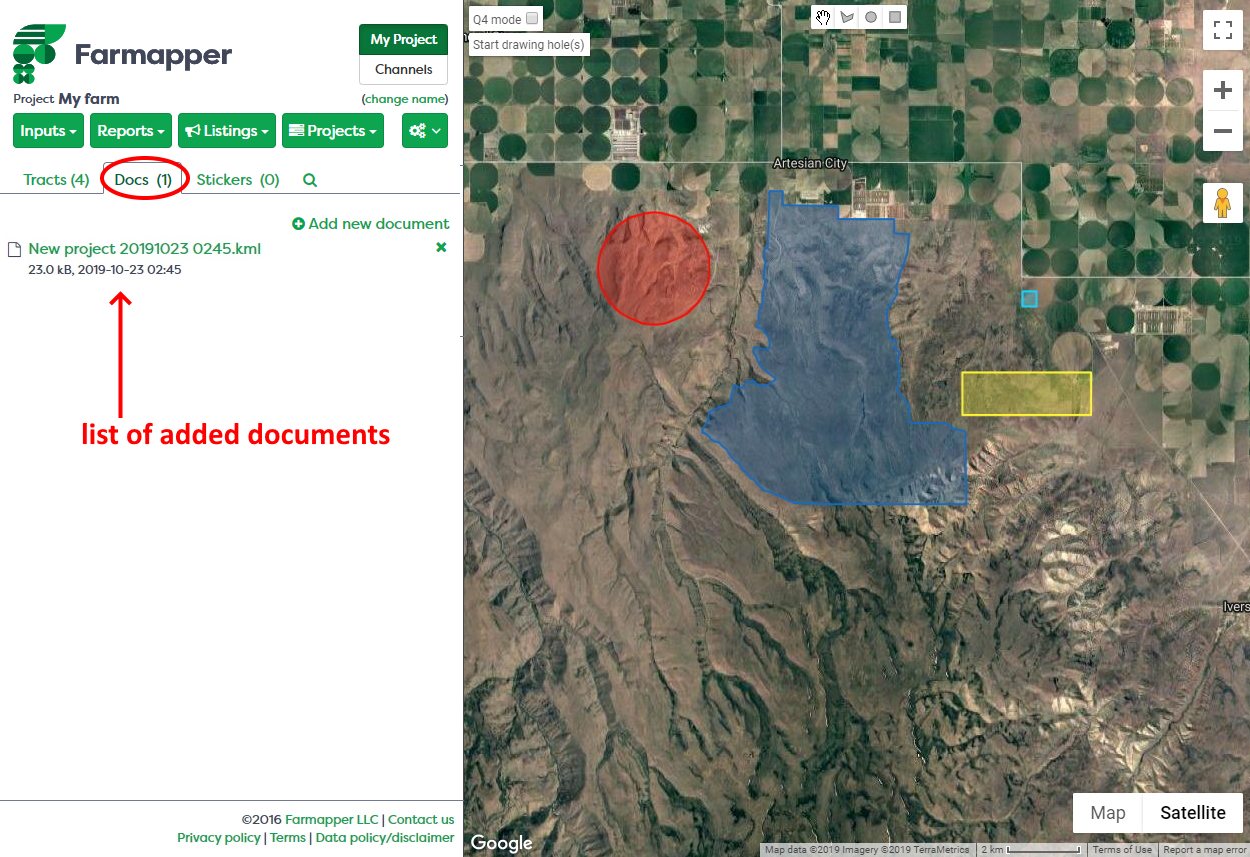
Task: Zoom in on the map
Action: 1222,91
